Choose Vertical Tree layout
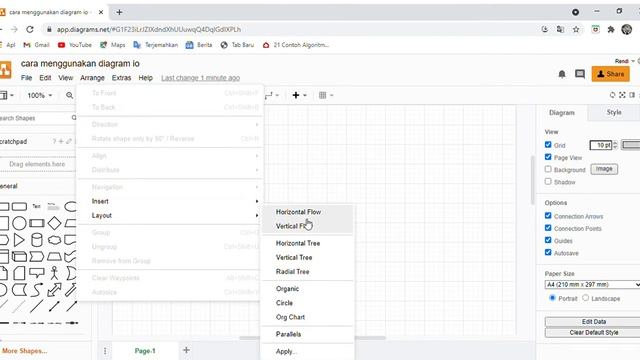Screen dimensions: 640x360 point(307,258)
